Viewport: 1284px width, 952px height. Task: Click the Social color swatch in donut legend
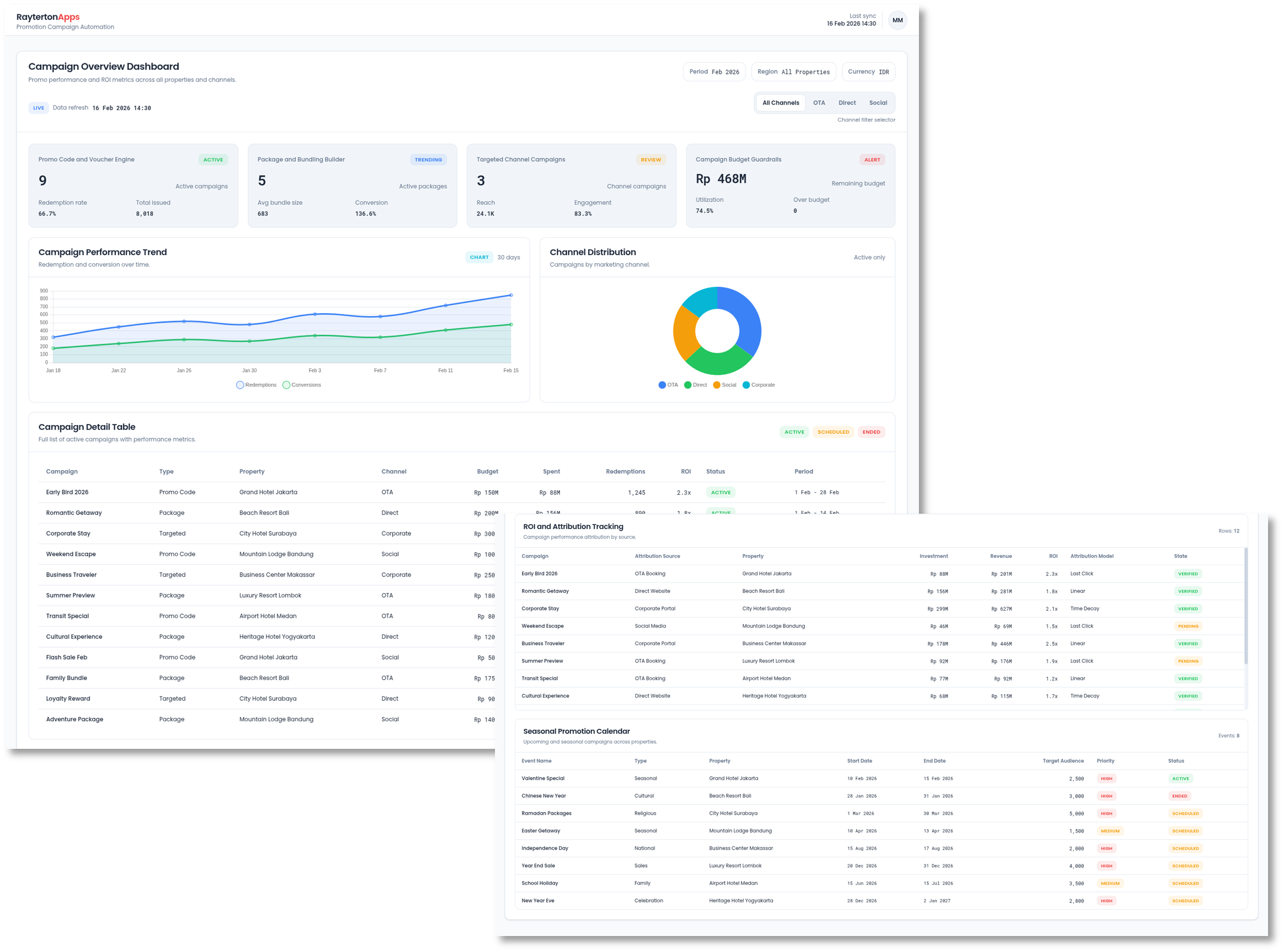click(x=716, y=385)
